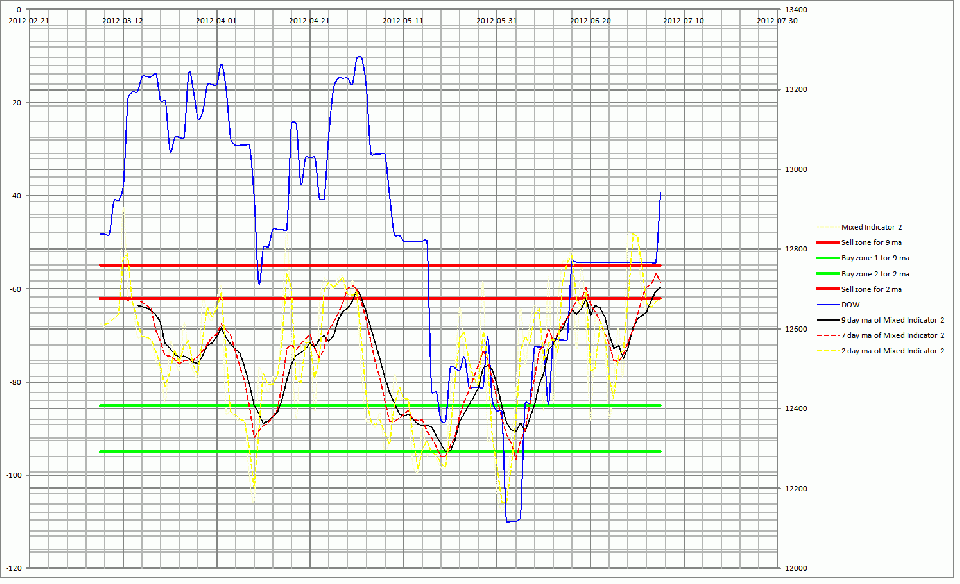This screenshot has width=960, height=584.
Task: Select the "Buy zone 1" legend entry
Action: (863, 258)
